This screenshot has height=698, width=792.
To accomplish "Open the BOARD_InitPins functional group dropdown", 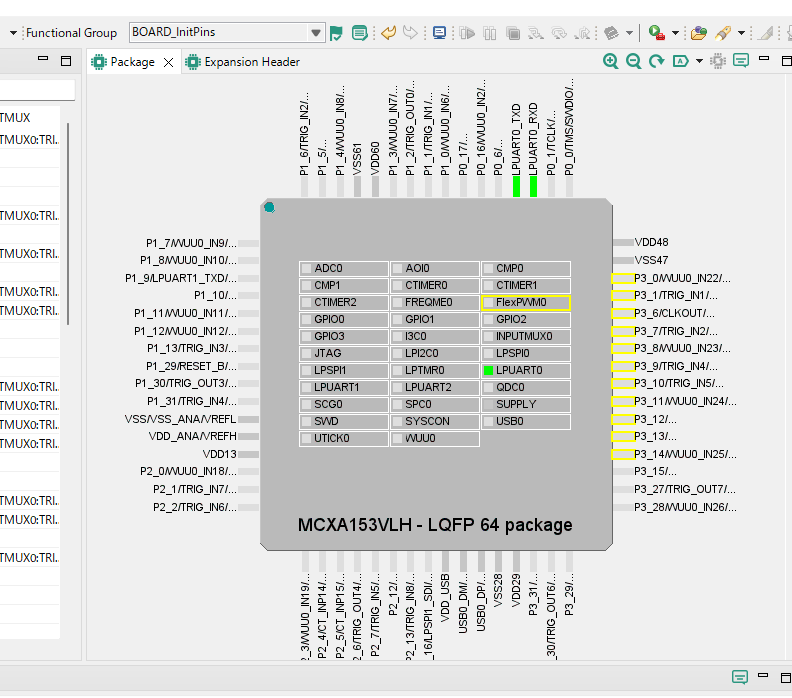I will click(x=317, y=33).
